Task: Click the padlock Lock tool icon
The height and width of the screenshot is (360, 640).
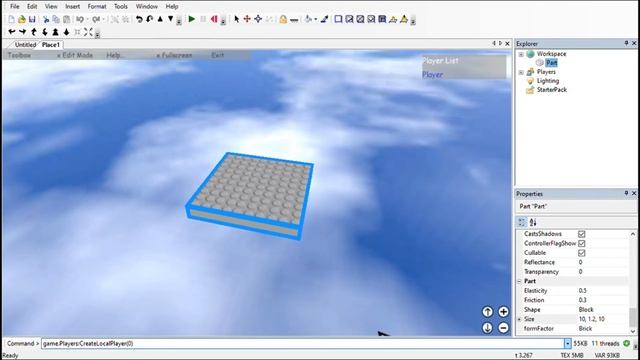Action: (x=283, y=19)
